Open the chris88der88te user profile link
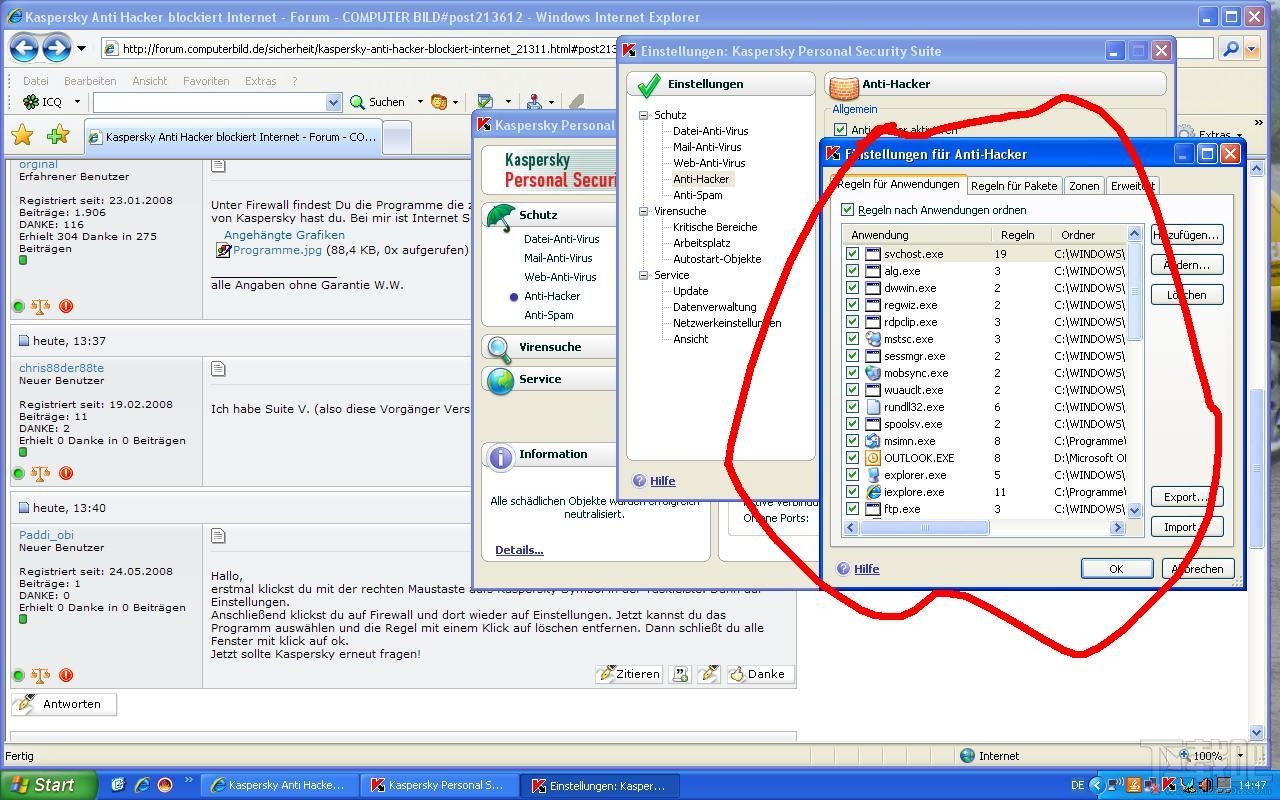The image size is (1280, 800). pos(61,368)
